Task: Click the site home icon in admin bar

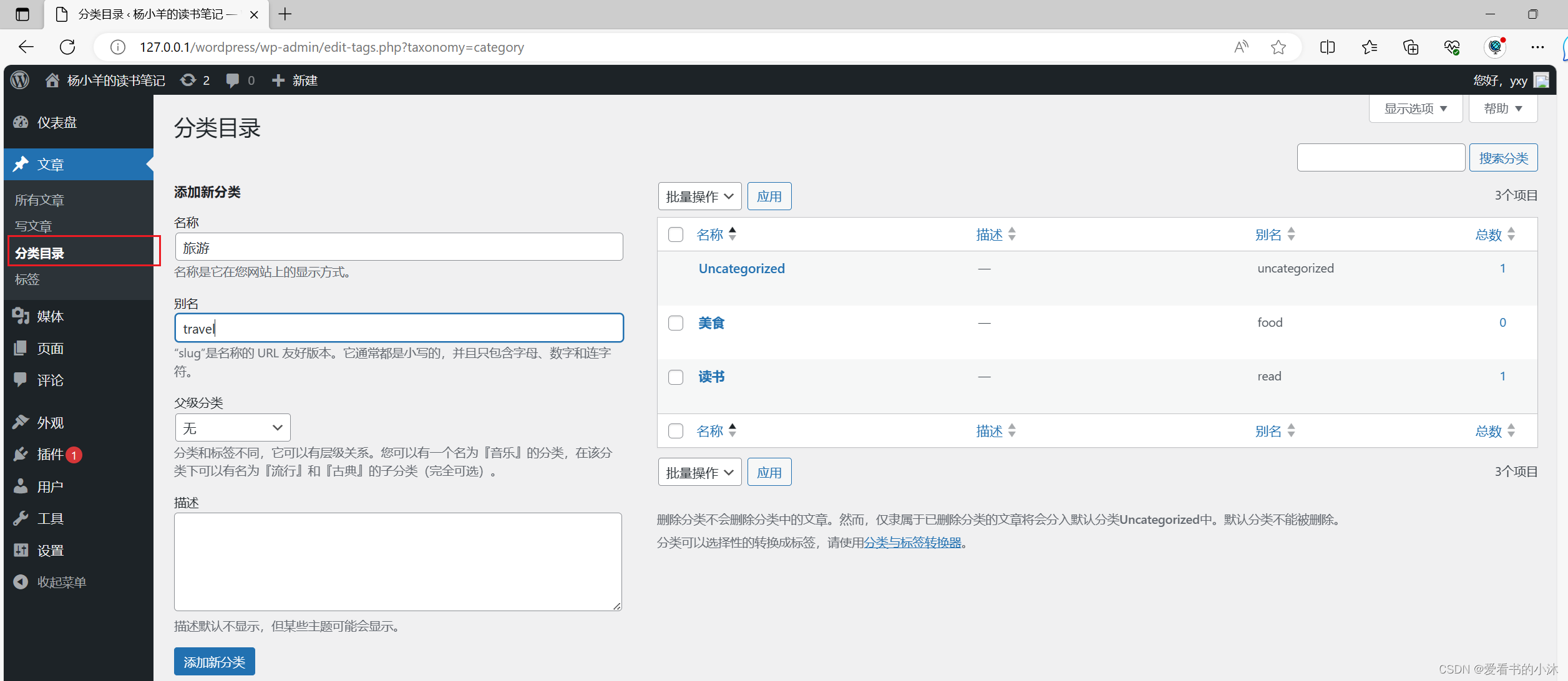Action: (52, 80)
